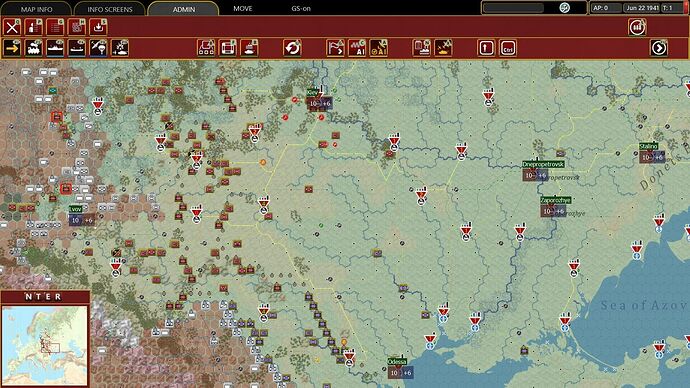The height and width of the screenshot is (388, 690).
Task: Click the ground AI assist icon
Action: coord(357,48)
